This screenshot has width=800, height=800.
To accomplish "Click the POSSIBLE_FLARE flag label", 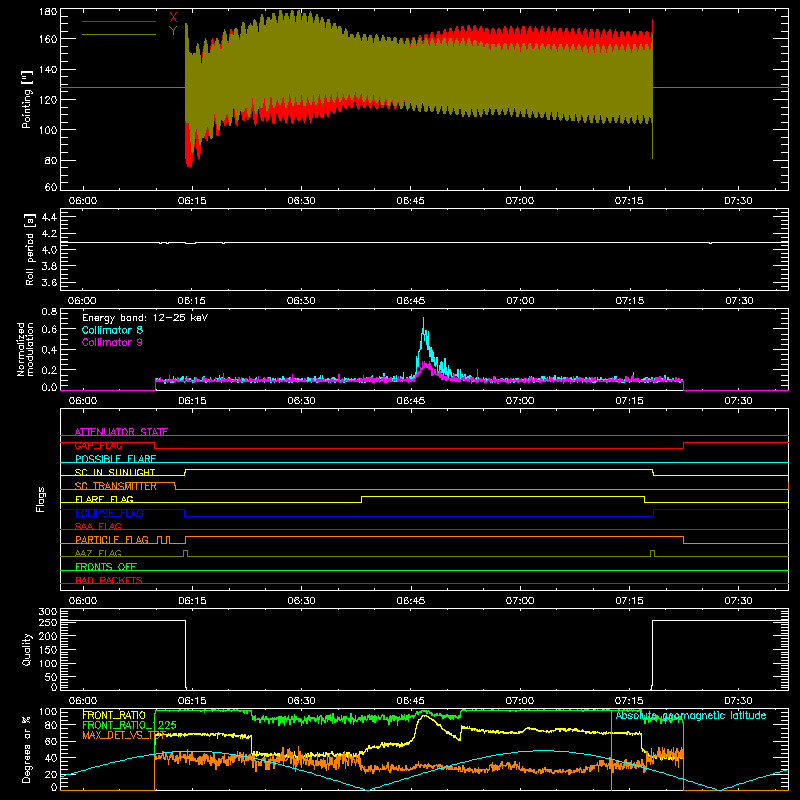I will click(x=115, y=459).
